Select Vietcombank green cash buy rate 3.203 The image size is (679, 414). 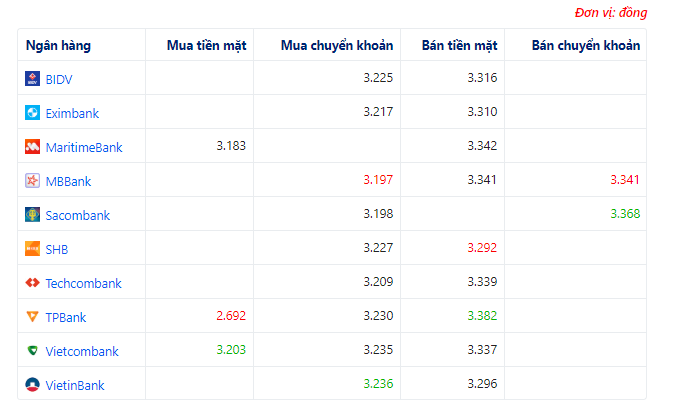pos(231,349)
